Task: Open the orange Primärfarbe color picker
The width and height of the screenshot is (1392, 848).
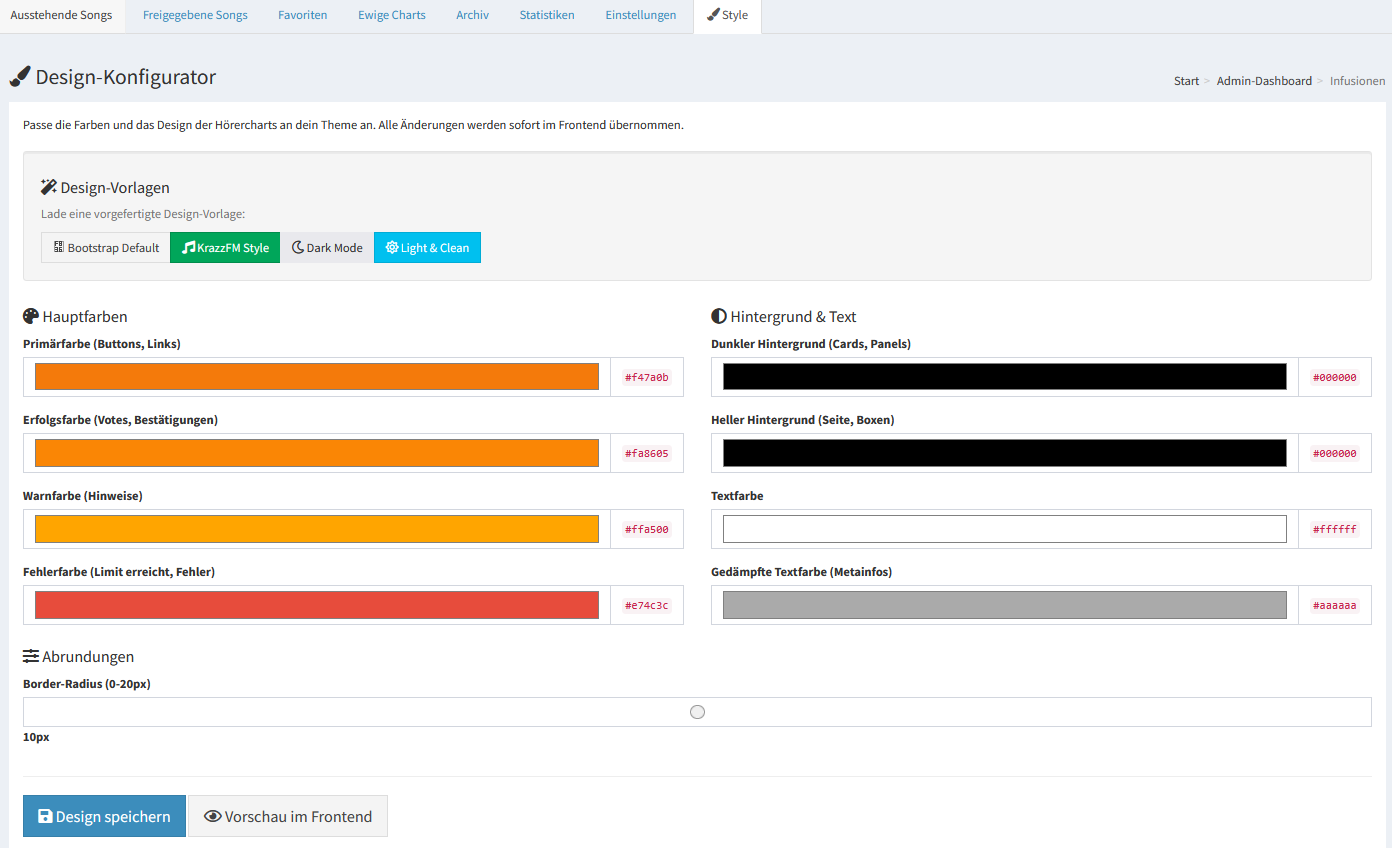Action: click(x=316, y=377)
